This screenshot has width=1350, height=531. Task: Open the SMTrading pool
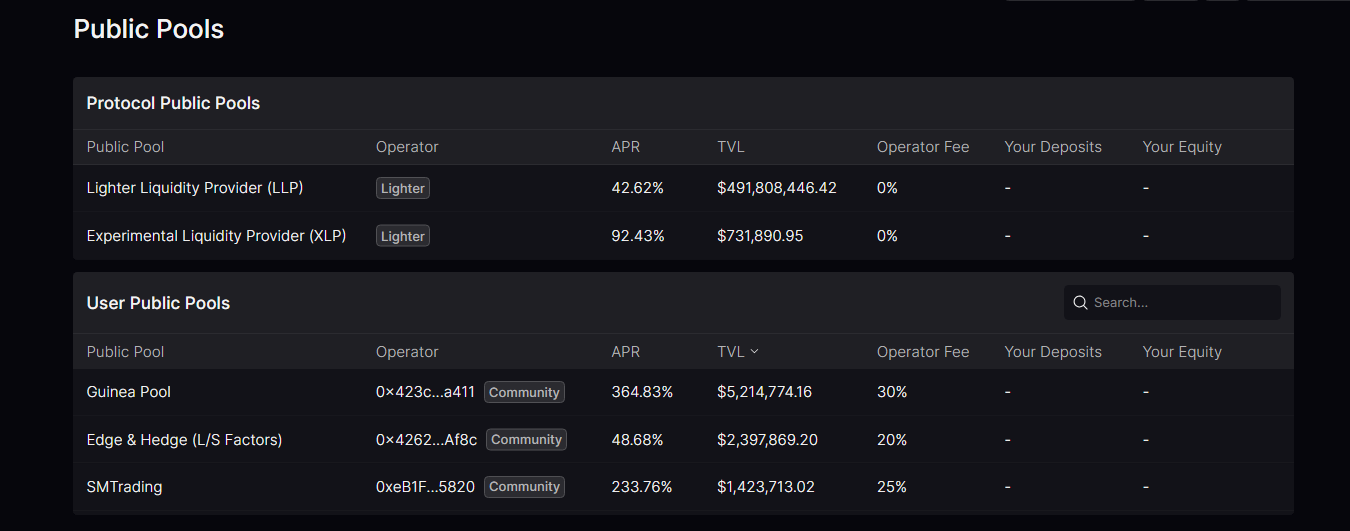124,487
